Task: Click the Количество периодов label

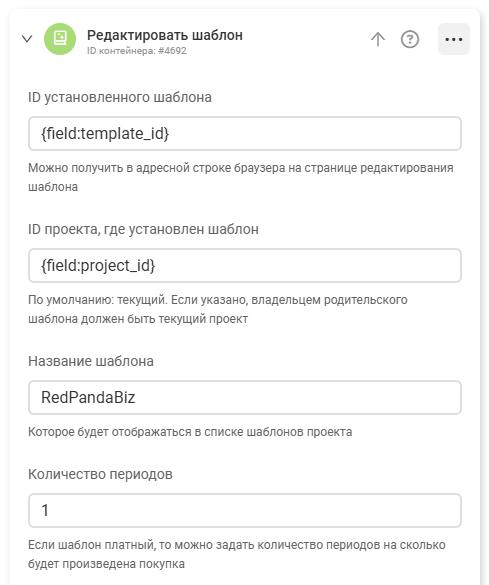Action: (x=100, y=474)
